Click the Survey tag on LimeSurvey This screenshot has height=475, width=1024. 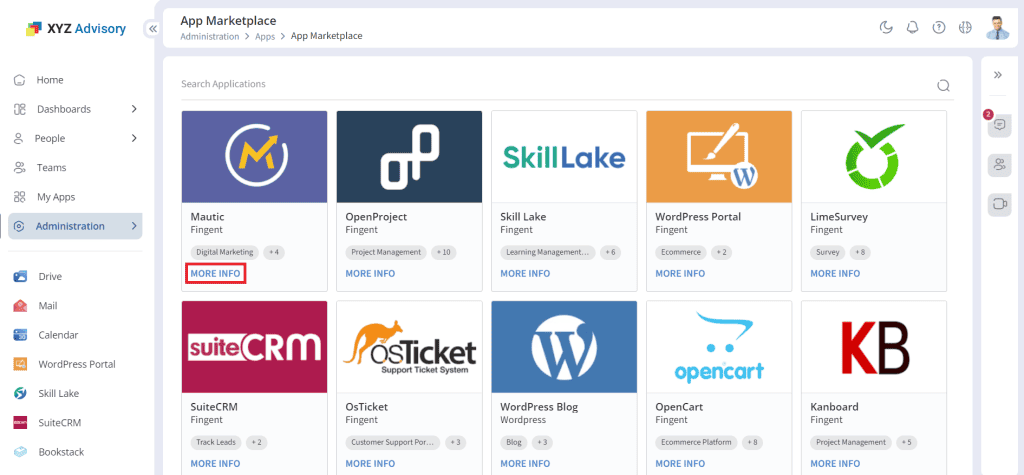coord(827,252)
